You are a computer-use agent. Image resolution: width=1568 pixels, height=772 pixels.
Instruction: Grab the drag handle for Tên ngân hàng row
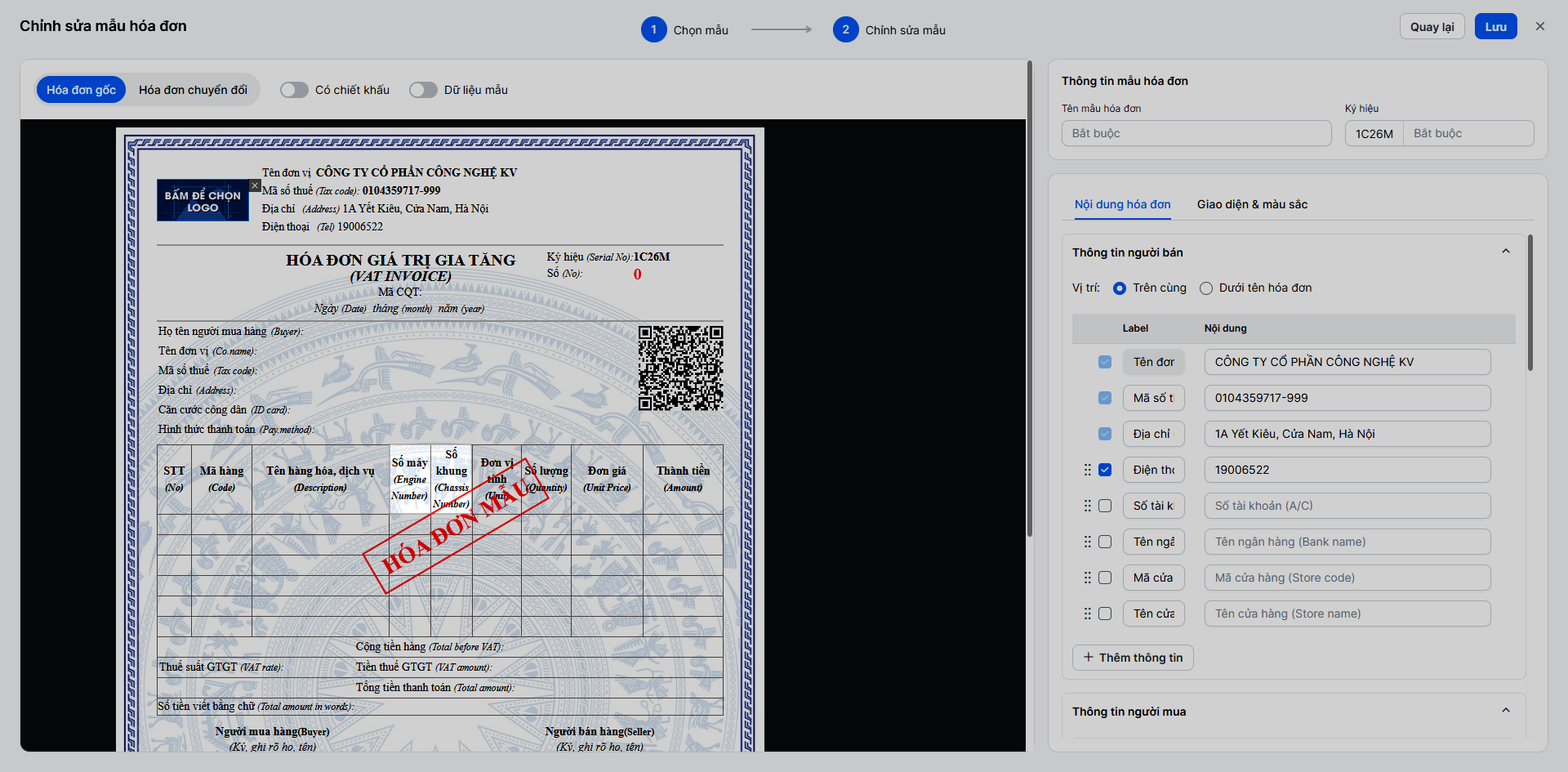[x=1087, y=542]
